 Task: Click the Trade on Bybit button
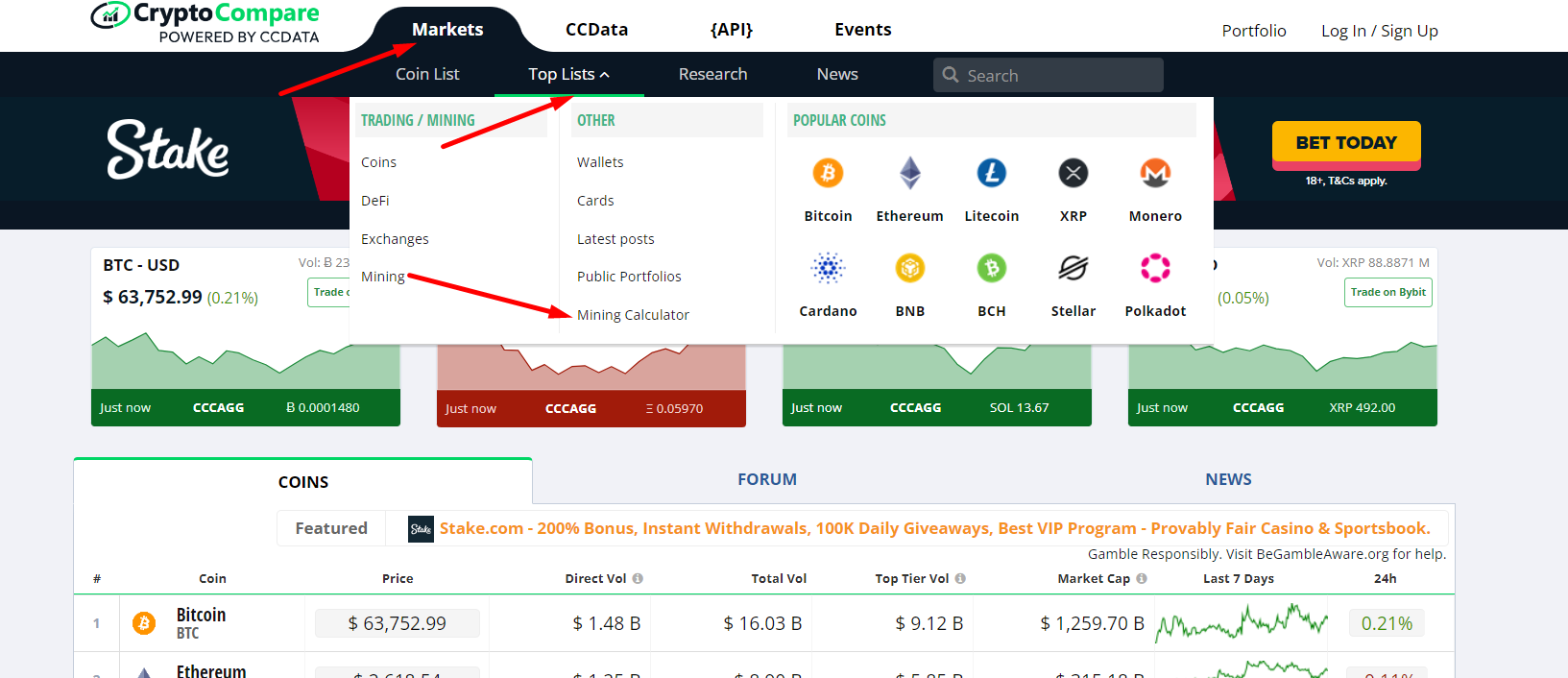[x=1387, y=292]
